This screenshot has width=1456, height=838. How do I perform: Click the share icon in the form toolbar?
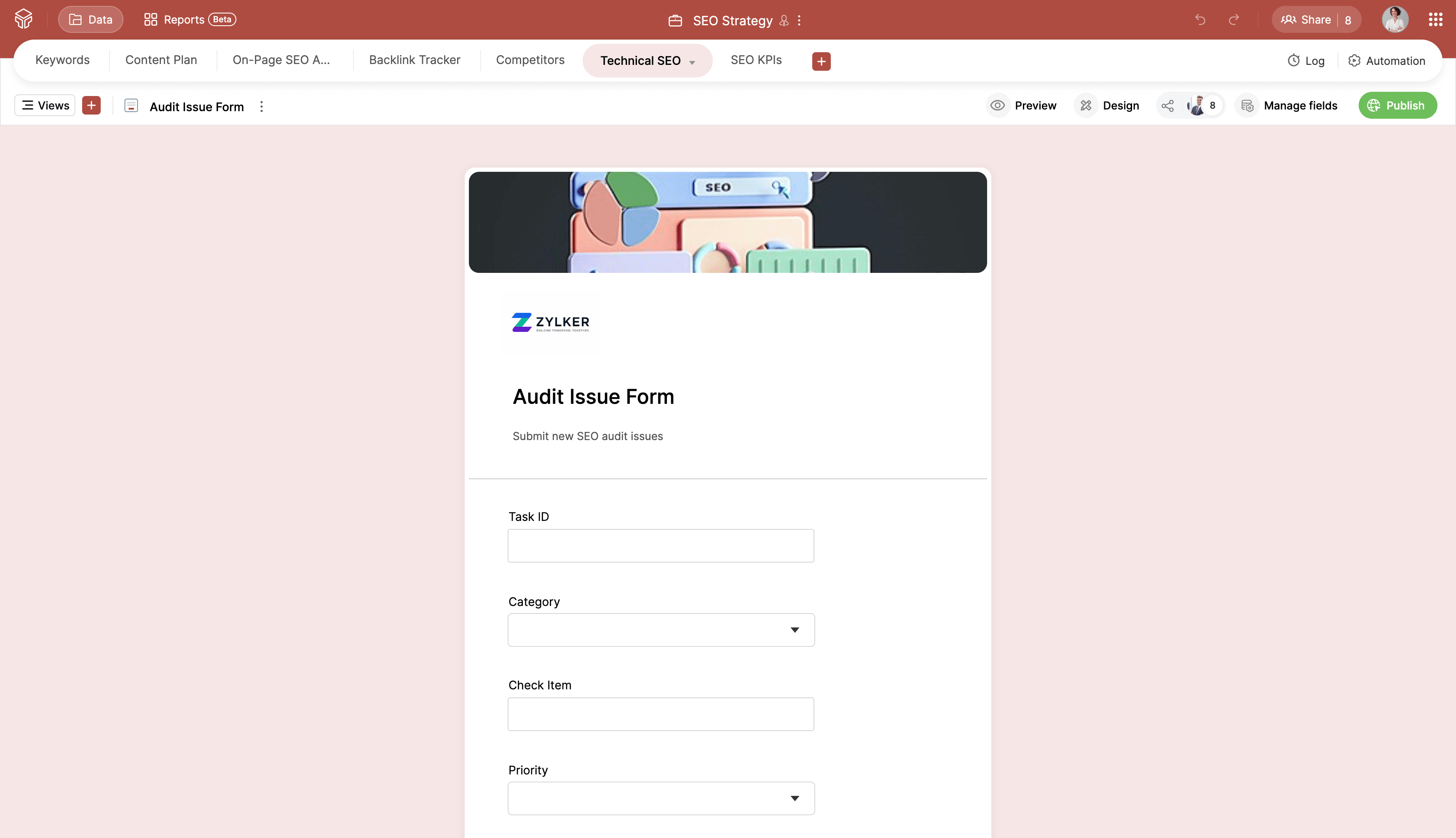(x=1167, y=106)
